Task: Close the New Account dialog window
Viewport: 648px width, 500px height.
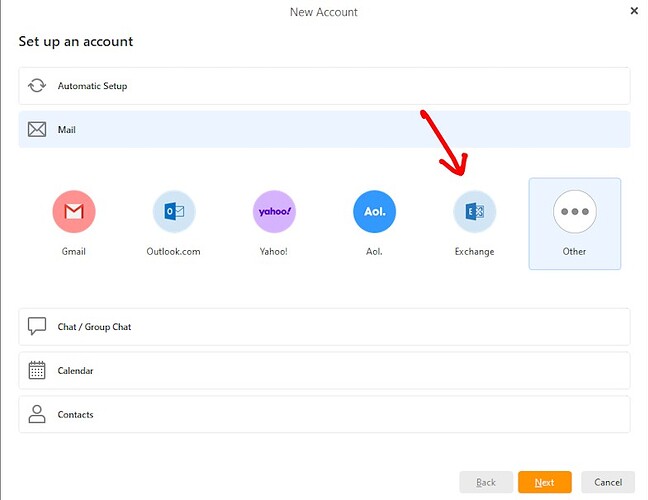Action: click(x=634, y=11)
